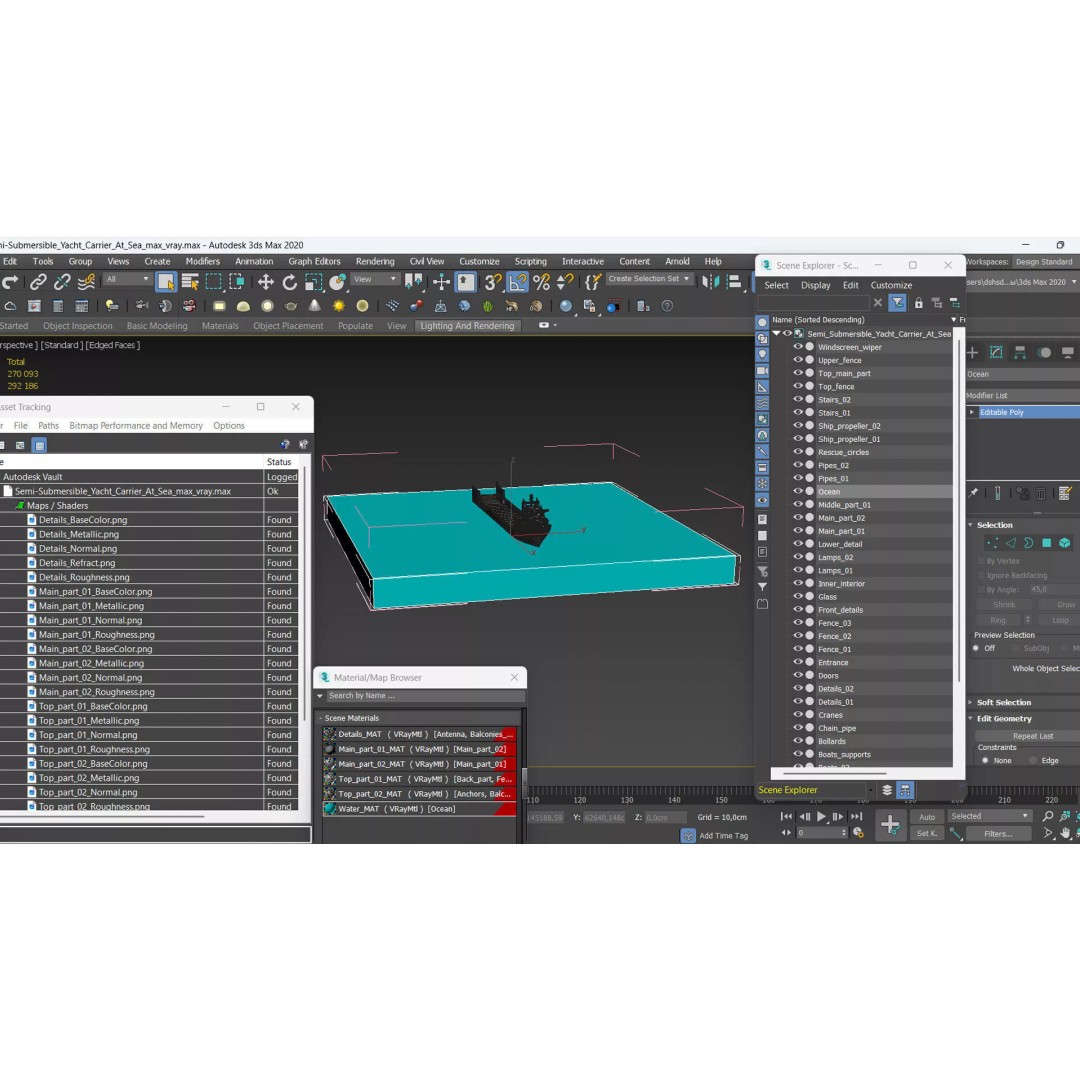This screenshot has height=1080, width=1080.
Task: Open Asset Tracking Paths menu
Action: (x=48, y=426)
